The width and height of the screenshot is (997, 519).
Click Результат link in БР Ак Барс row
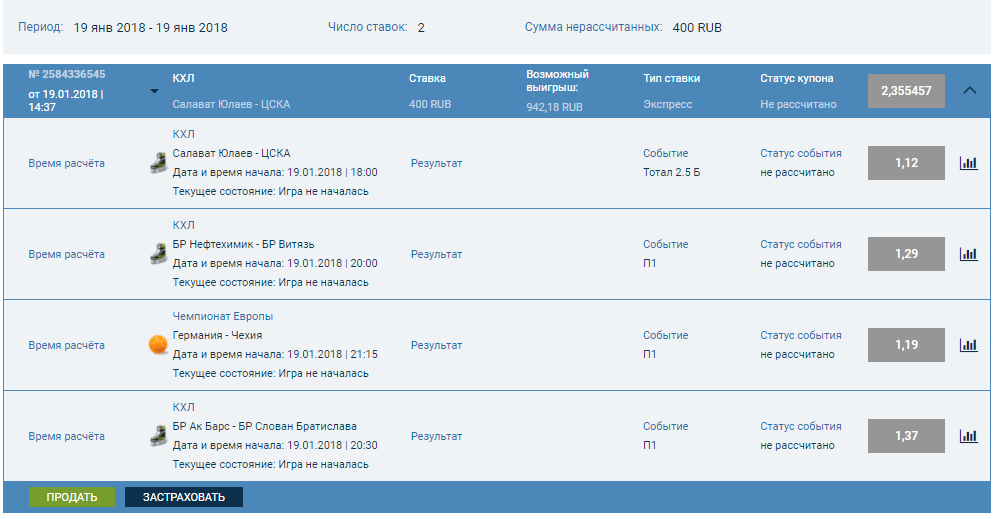pos(436,436)
